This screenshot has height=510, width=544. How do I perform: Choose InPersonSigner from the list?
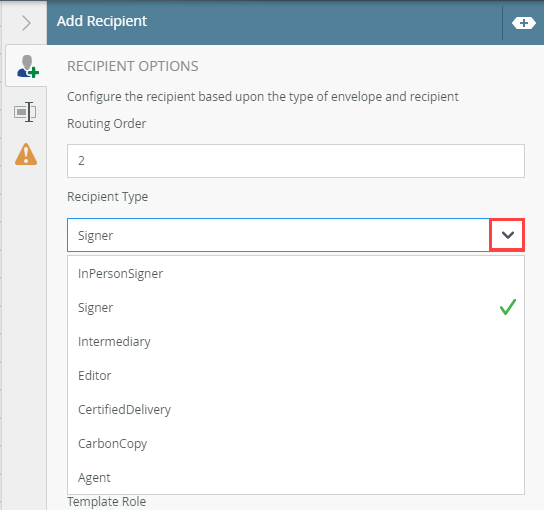[296, 274]
